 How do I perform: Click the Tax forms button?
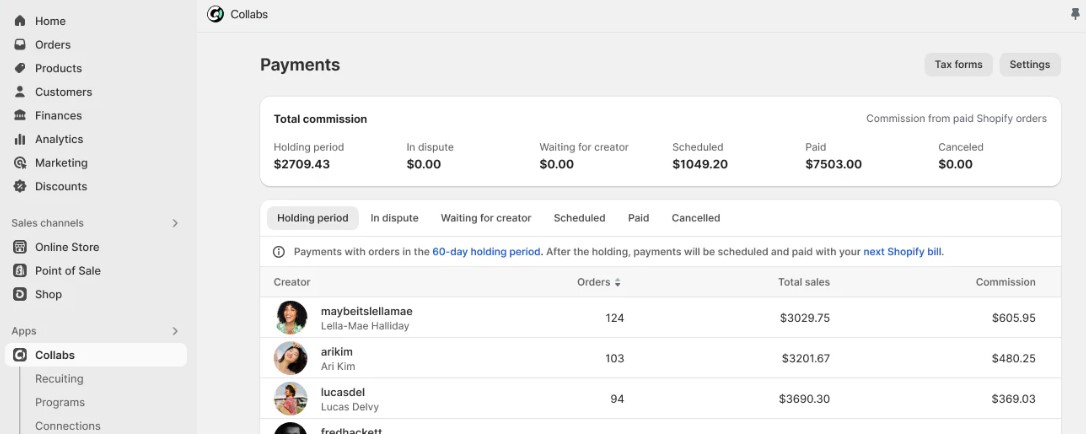[958, 65]
